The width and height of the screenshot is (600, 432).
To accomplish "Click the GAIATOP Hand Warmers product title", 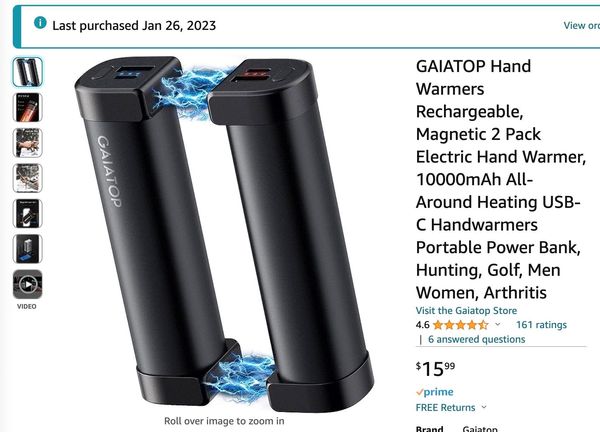I will (x=501, y=179).
